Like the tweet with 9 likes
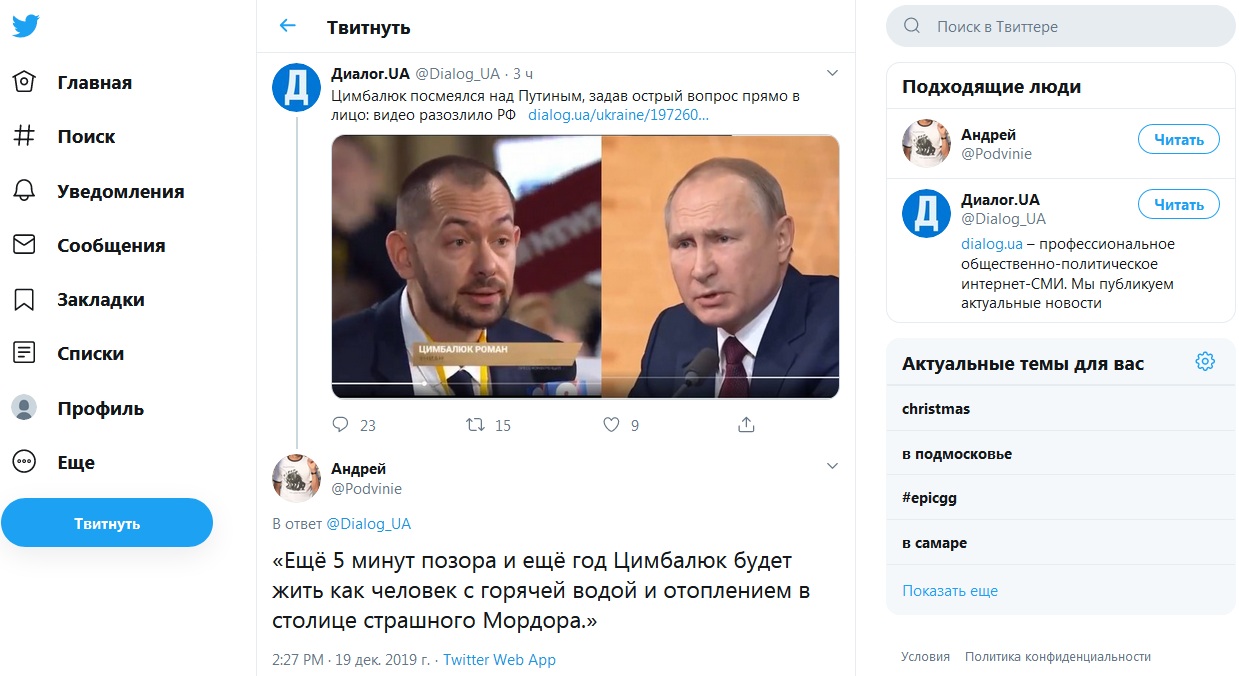1239x676 pixels. pos(612,425)
